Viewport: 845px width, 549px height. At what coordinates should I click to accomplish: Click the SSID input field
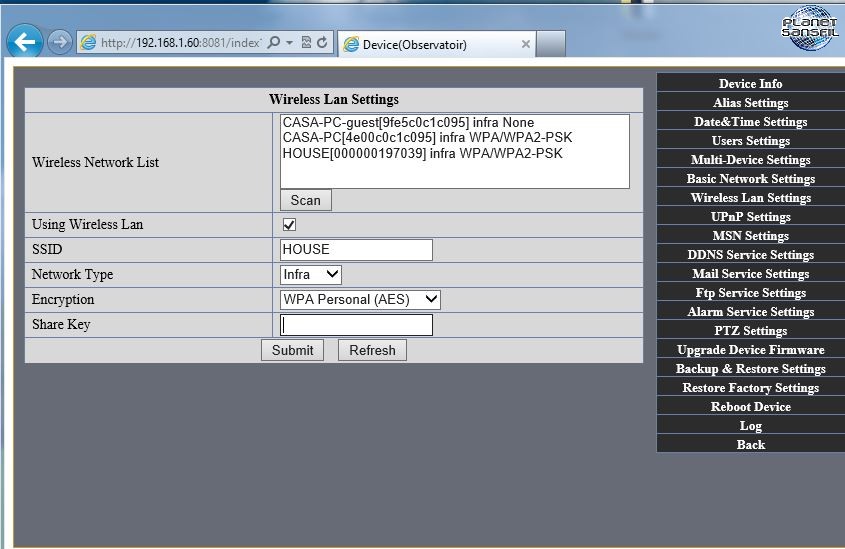coord(356,249)
